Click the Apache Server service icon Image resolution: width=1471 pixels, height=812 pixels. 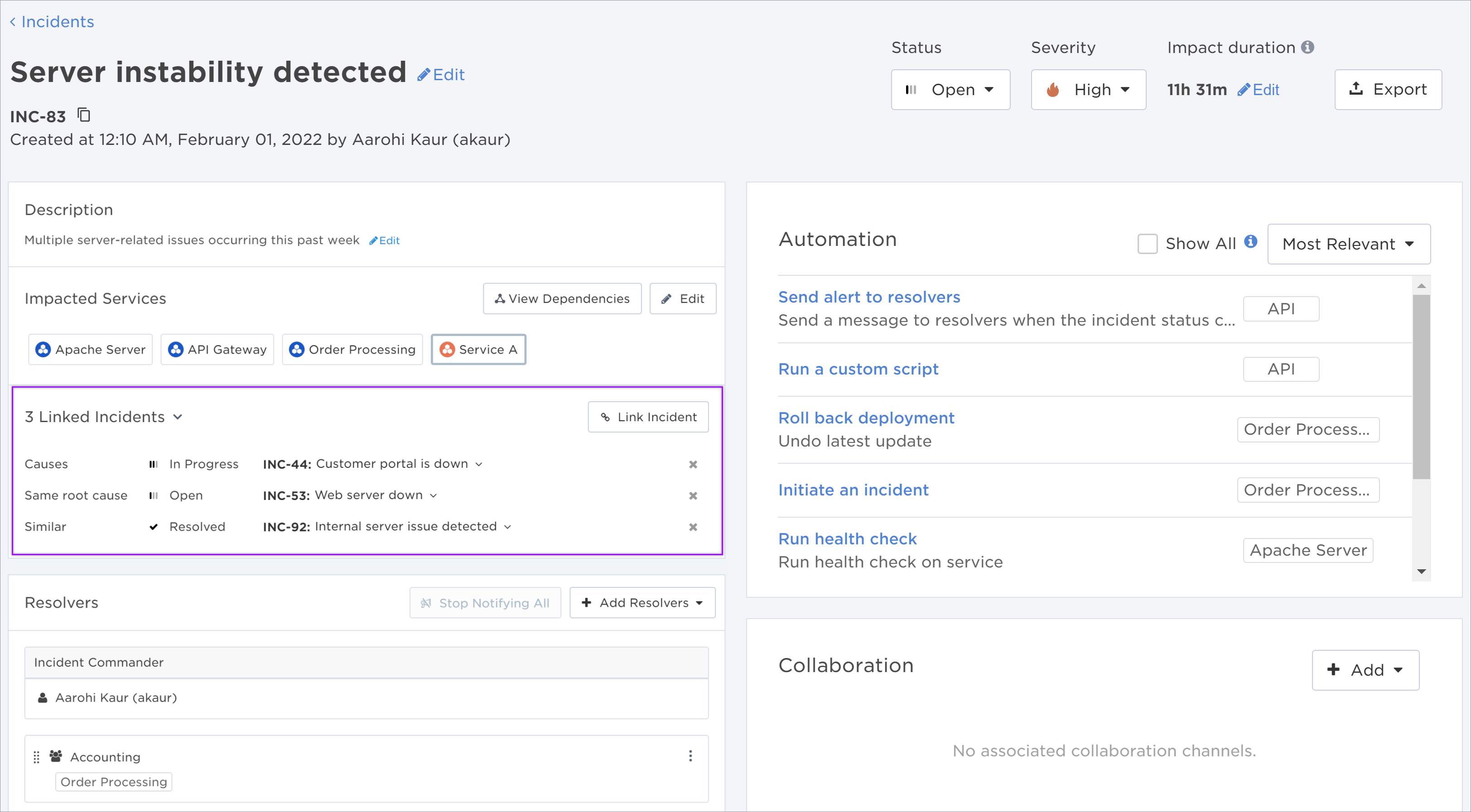tap(43, 350)
